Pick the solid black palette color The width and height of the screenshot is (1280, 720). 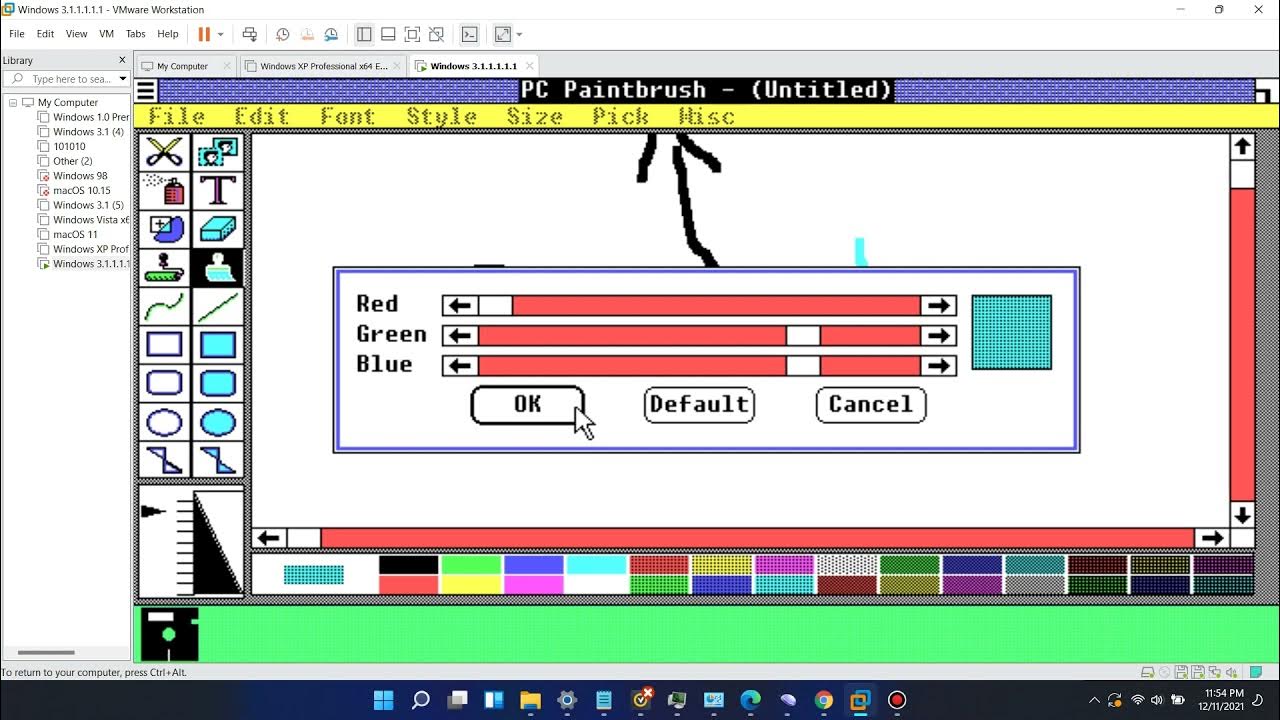pyautogui.click(x=408, y=565)
